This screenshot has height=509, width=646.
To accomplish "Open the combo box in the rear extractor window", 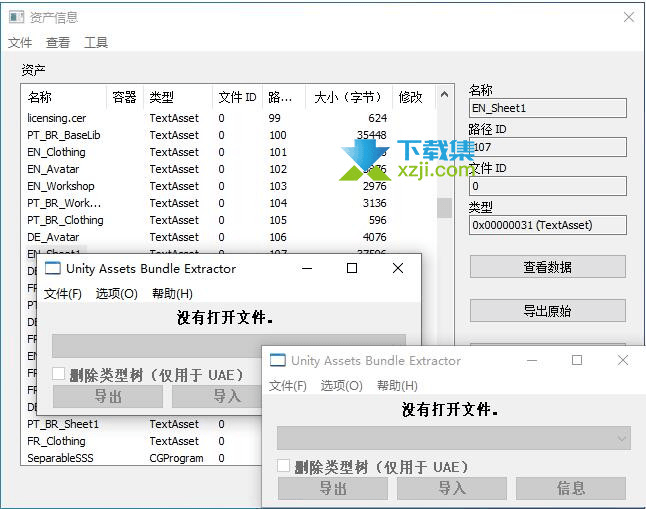I will 229,345.
